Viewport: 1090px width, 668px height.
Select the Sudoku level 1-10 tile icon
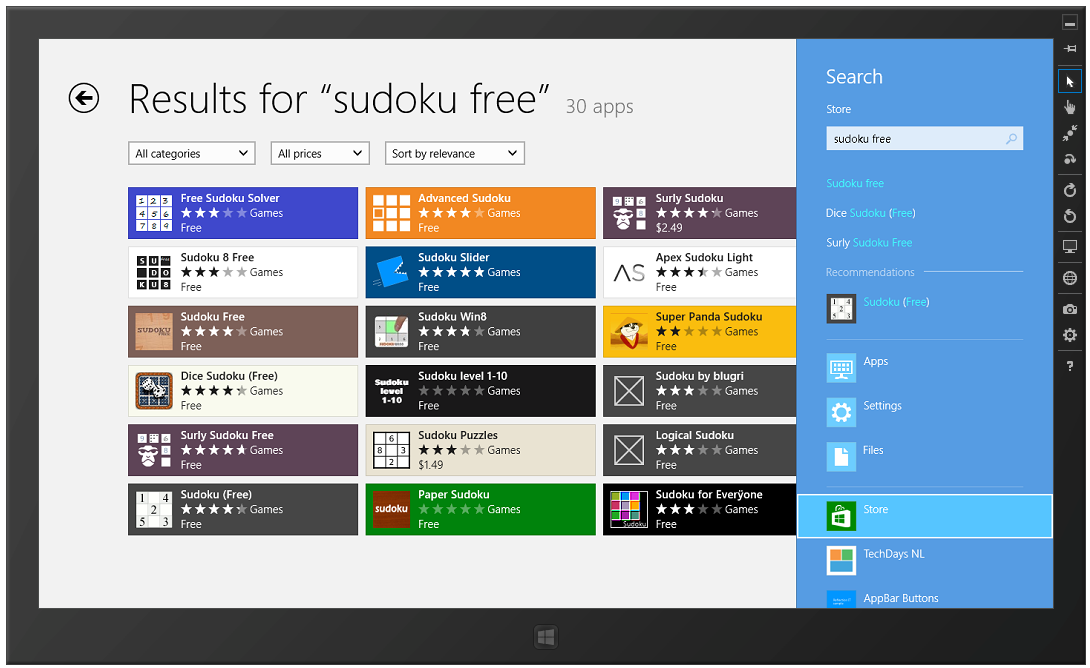[391, 391]
